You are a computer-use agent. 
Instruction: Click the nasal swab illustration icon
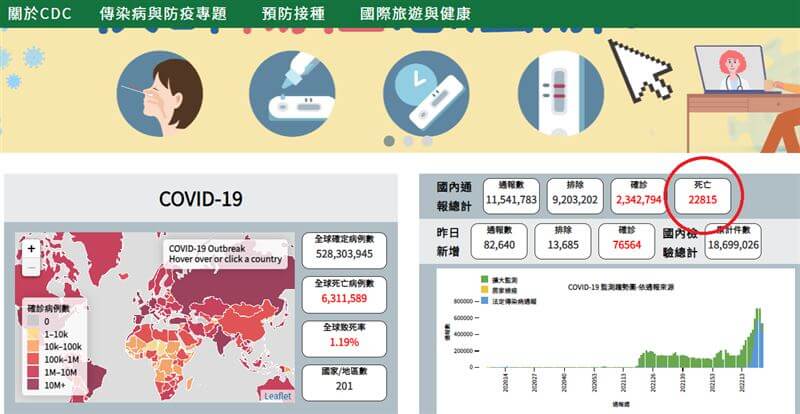click(x=160, y=93)
